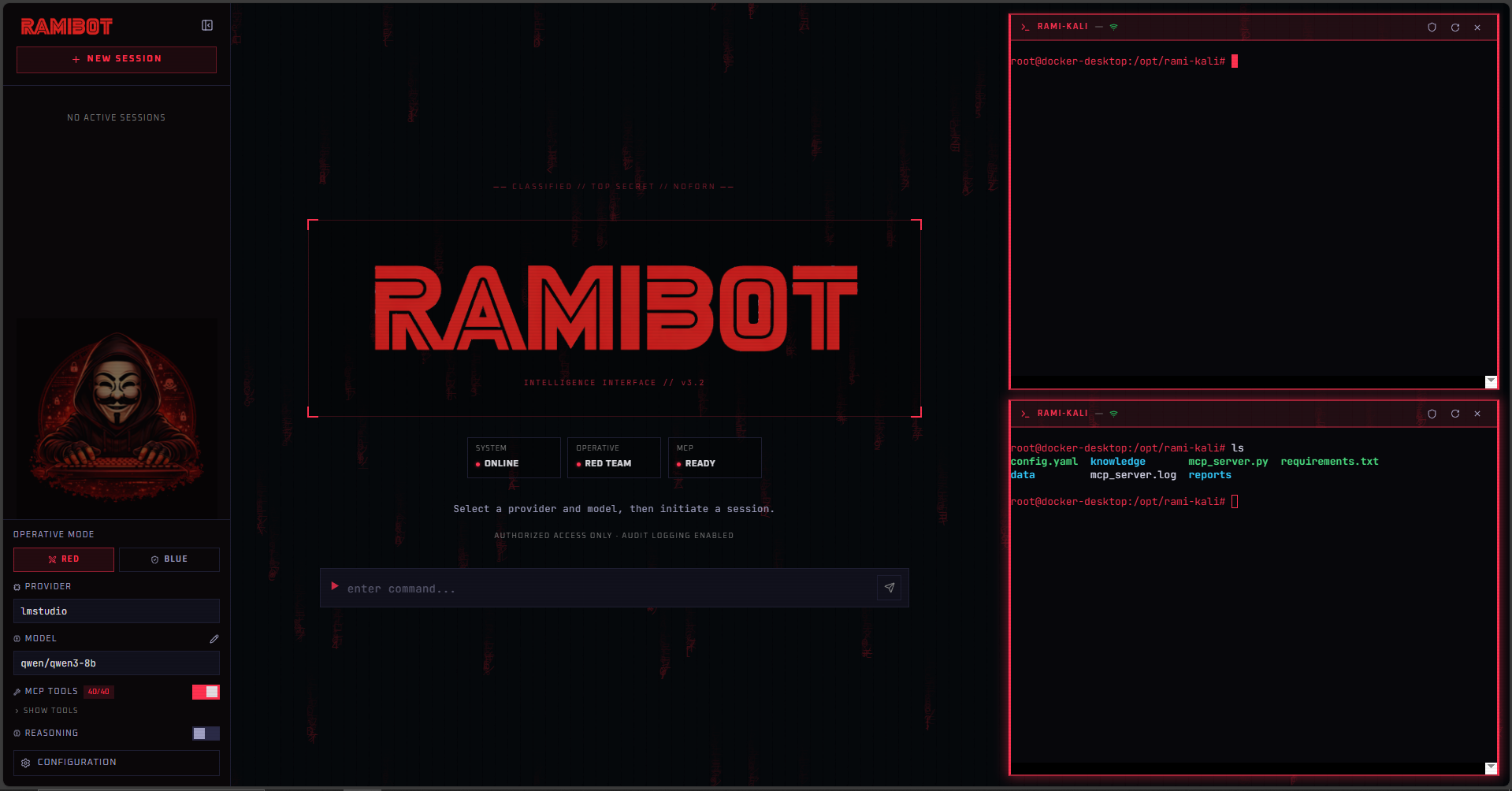
Task: Click the SYSTEM ONLINE status card
Action: tap(514, 457)
